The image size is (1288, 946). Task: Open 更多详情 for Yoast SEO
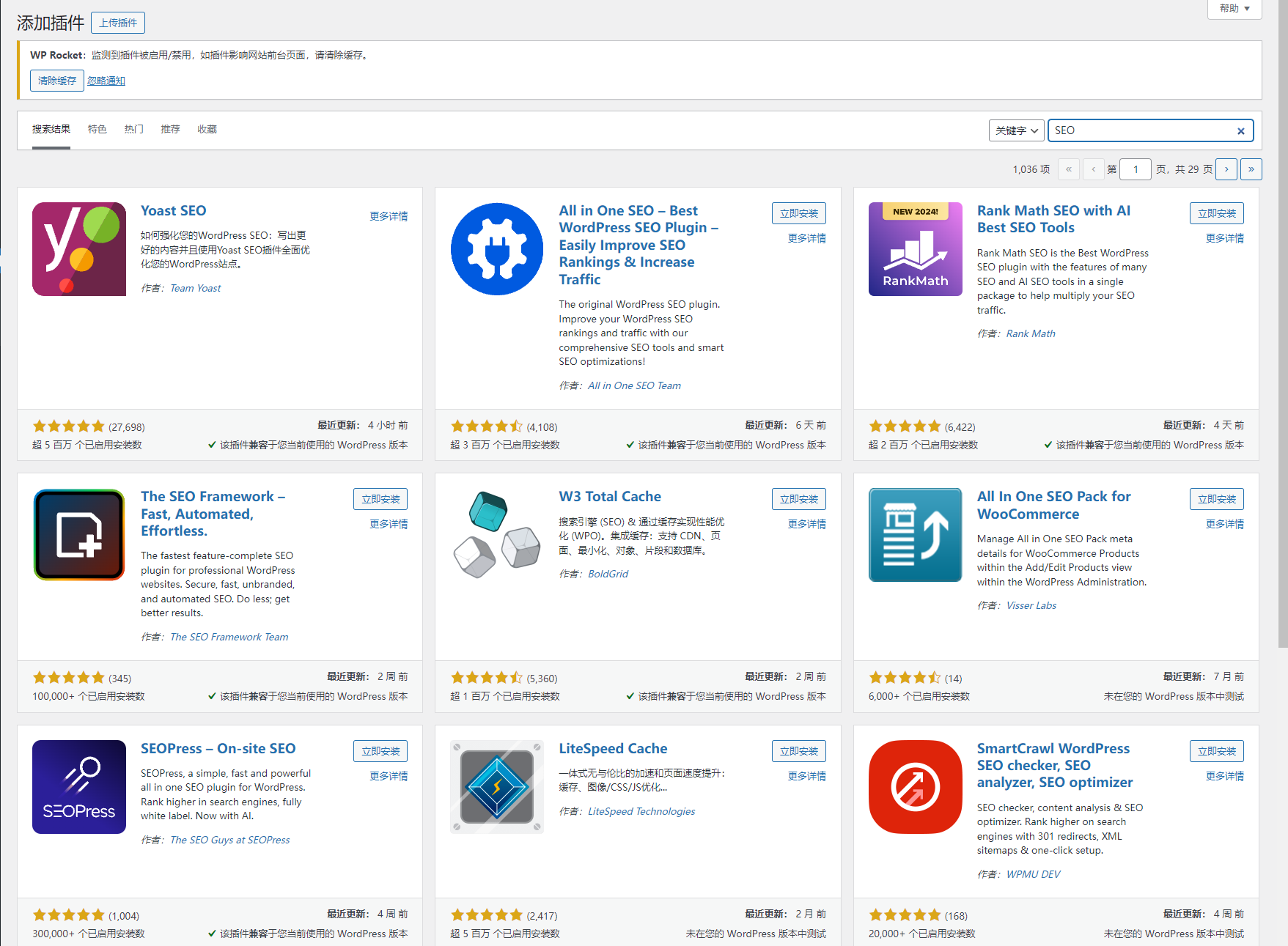click(x=389, y=216)
